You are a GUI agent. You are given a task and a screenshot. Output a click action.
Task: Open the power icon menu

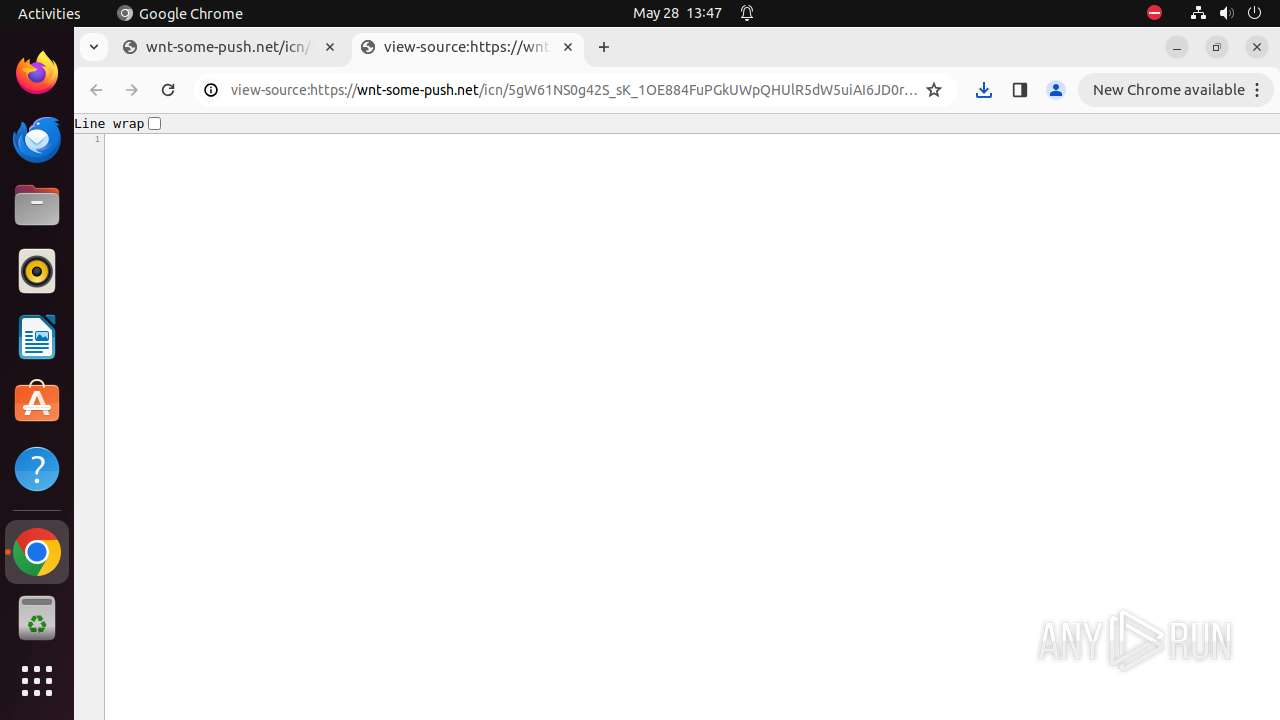[1255, 13]
